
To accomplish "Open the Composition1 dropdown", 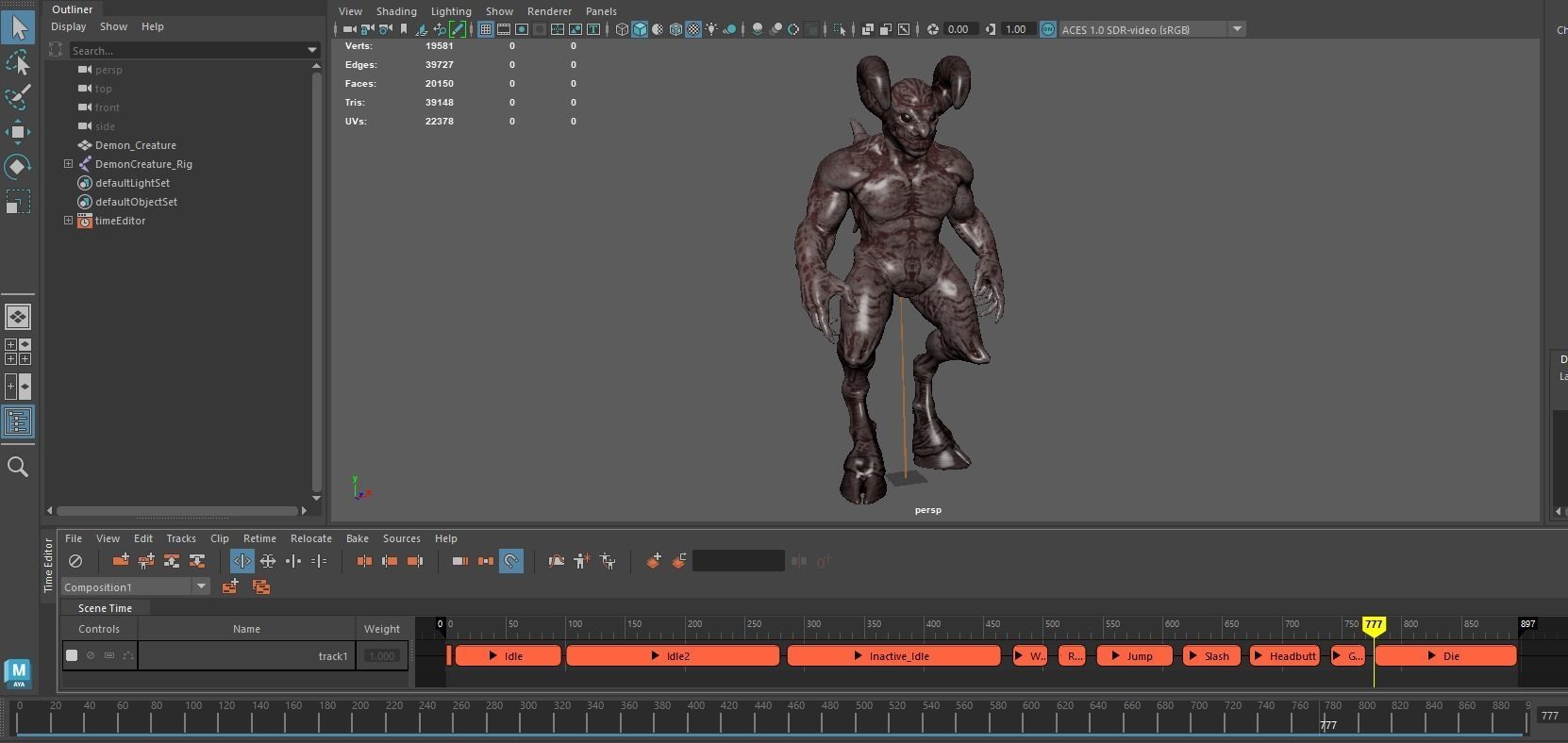I will [x=201, y=586].
